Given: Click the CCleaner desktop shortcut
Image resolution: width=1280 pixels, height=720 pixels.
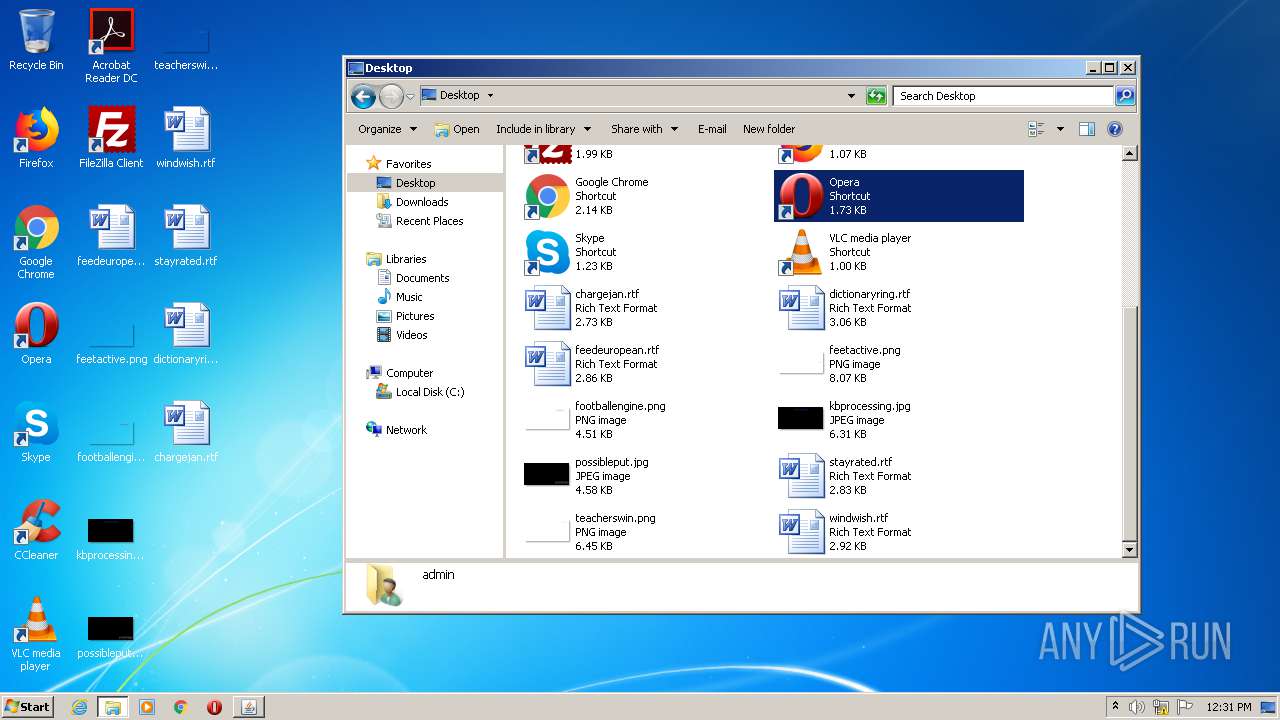Looking at the screenshot, I should [x=36, y=530].
